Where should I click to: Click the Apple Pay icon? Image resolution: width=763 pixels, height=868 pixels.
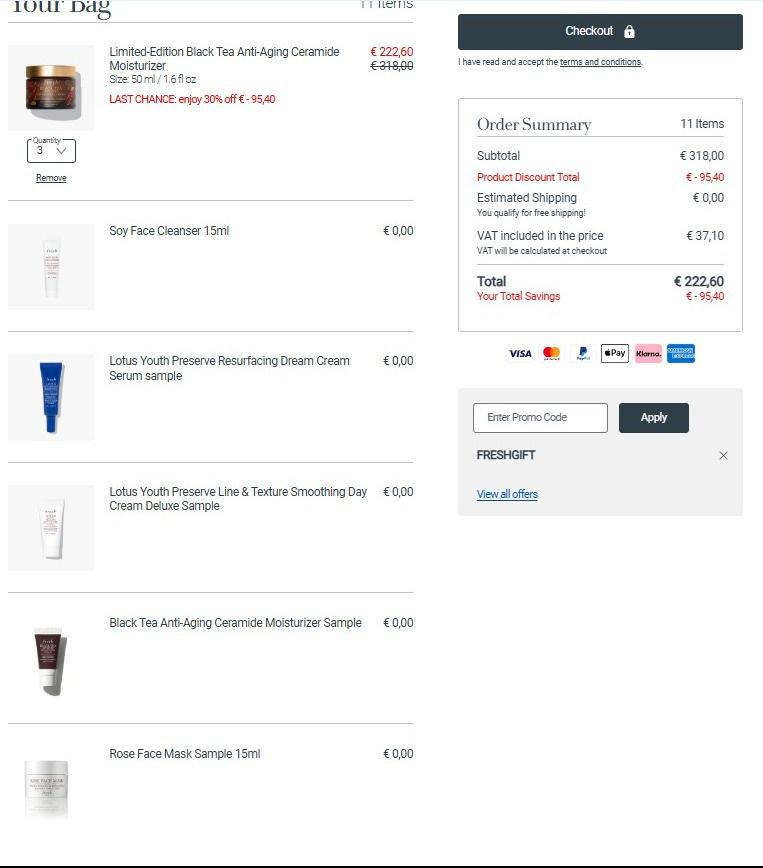[615, 353]
